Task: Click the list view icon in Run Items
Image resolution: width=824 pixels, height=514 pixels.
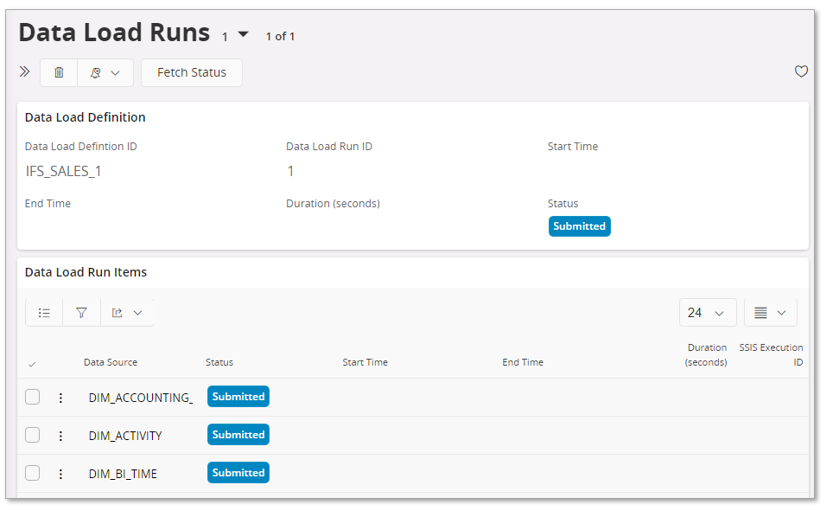Action: tap(44, 313)
